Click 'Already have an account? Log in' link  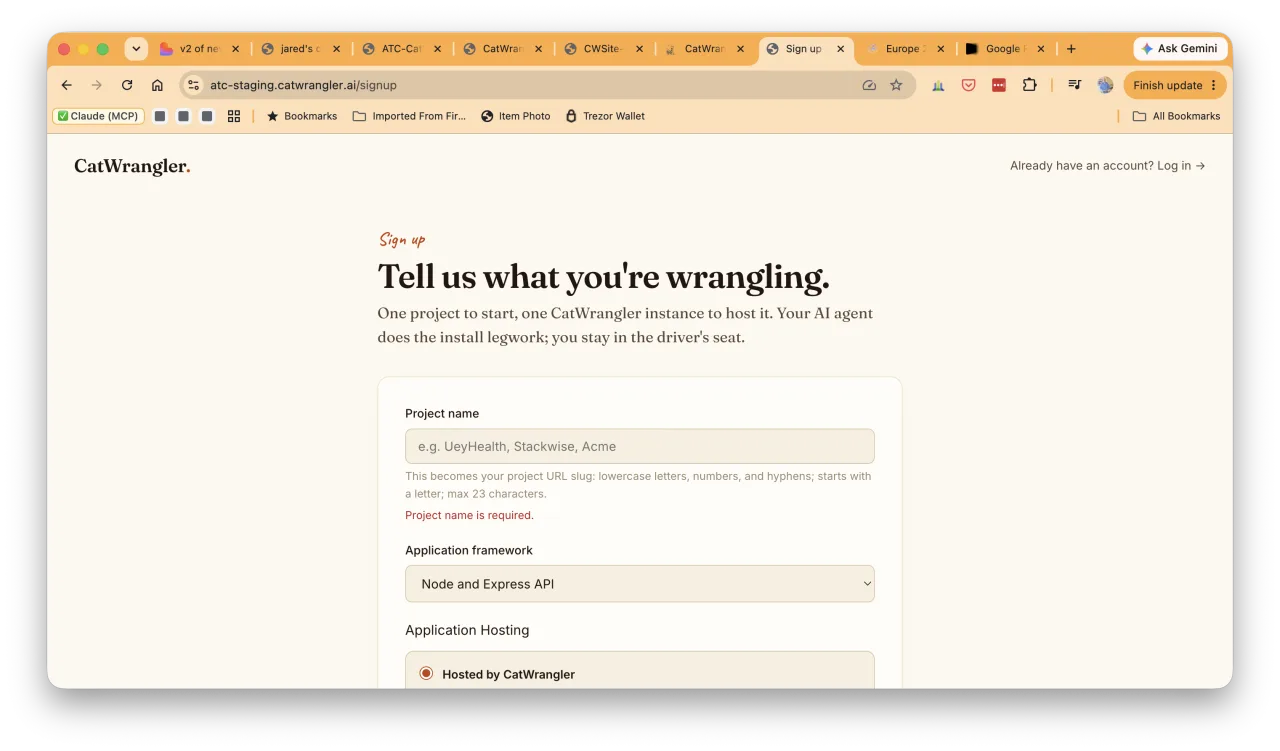tap(1107, 166)
